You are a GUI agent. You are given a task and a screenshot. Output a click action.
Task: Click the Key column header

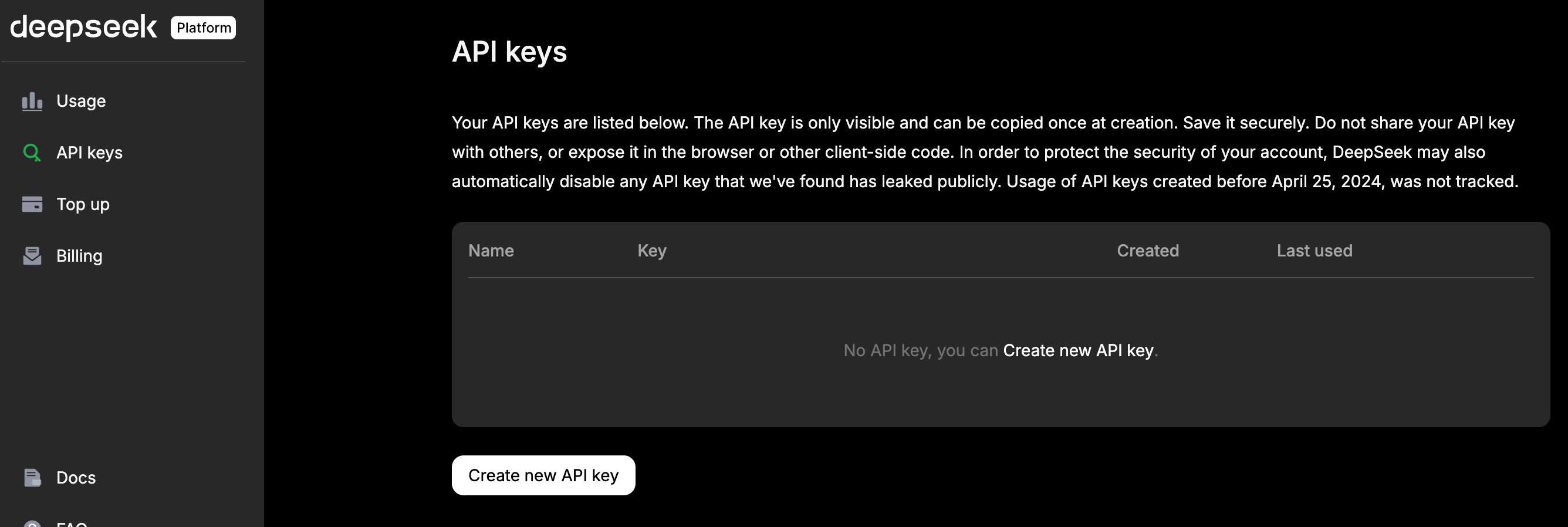(x=652, y=251)
